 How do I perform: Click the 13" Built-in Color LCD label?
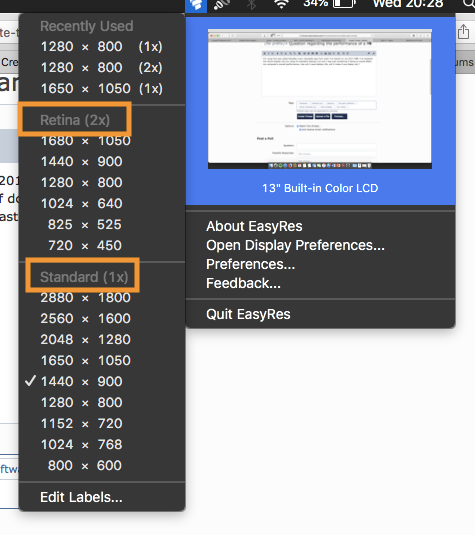pos(320,188)
